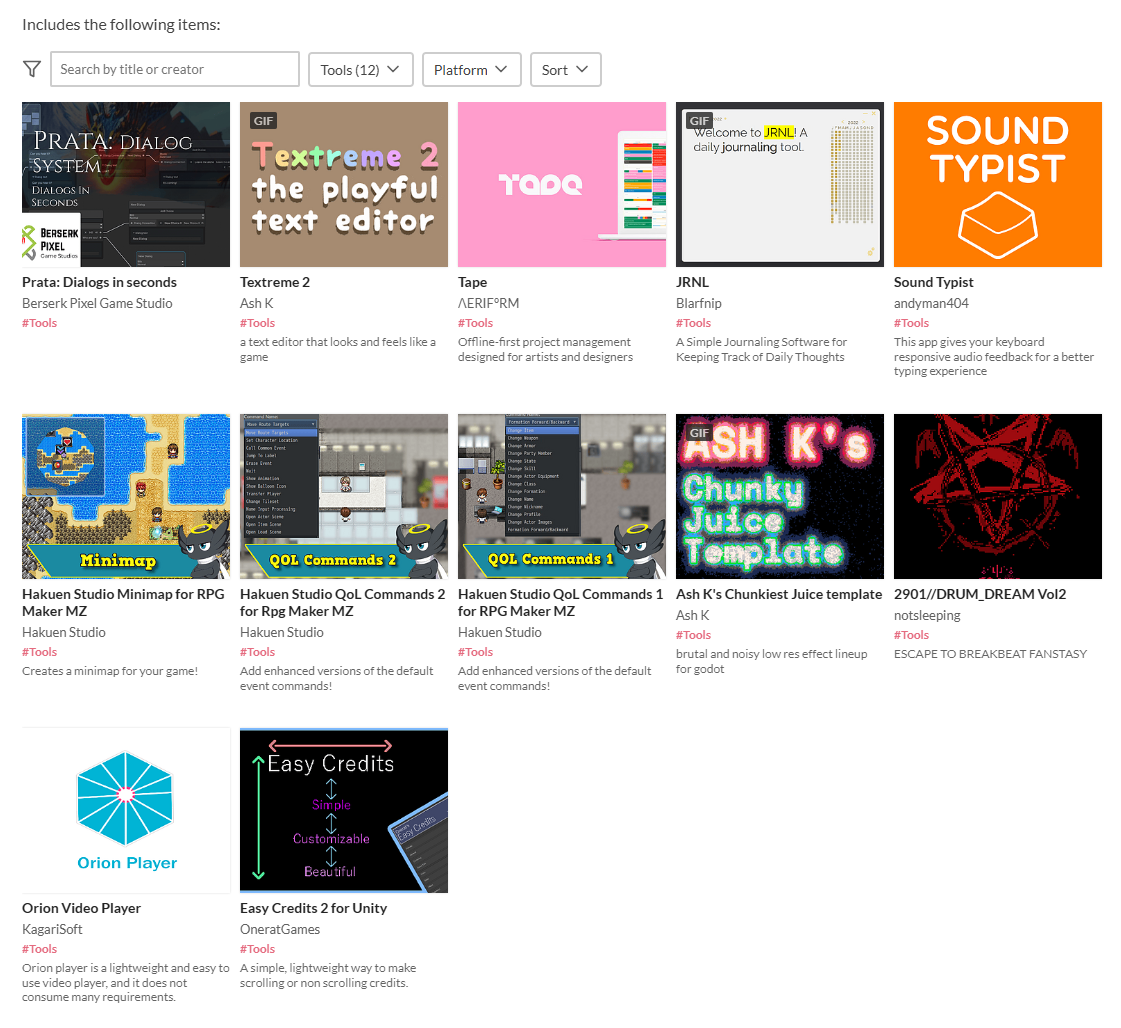Screen dimensions: 1121x1028
Task: Open the JRNL title link
Action: pos(692,282)
